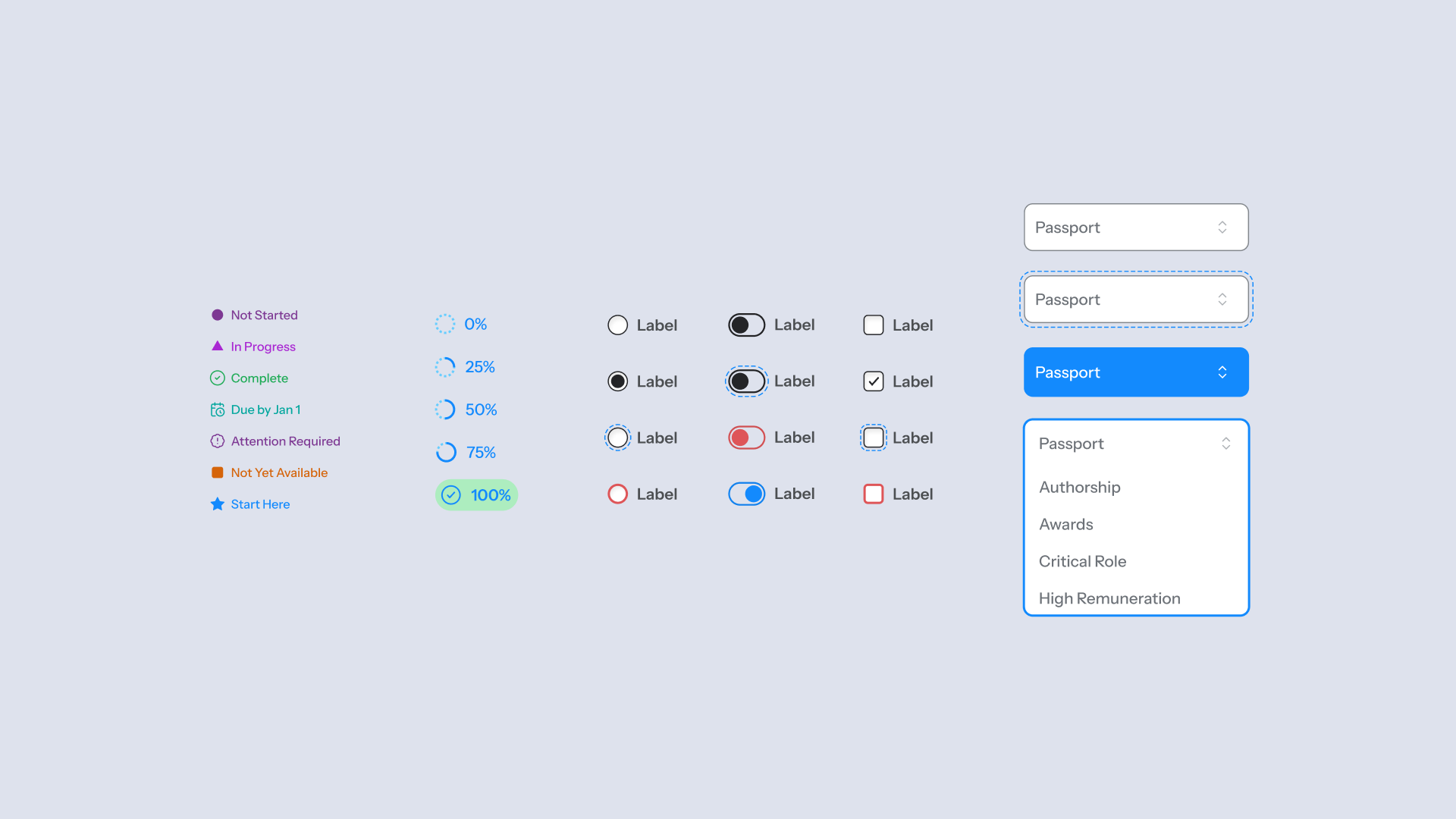Click the orange Not Yet Available square icon
Screen dimensions: 1456x819
pyautogui.click(x=217, y=472)
